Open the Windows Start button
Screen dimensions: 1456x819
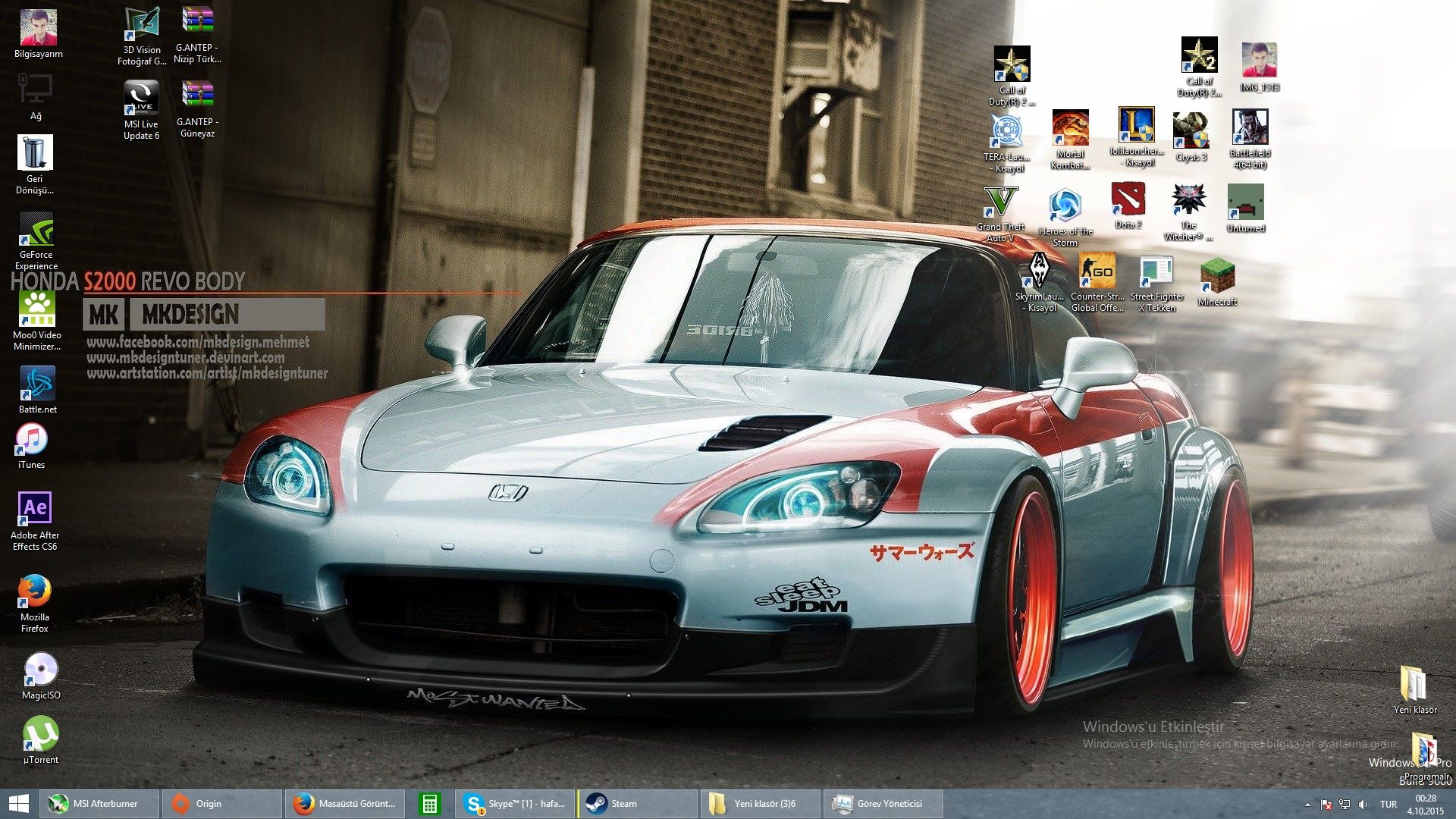pos(18,804)
